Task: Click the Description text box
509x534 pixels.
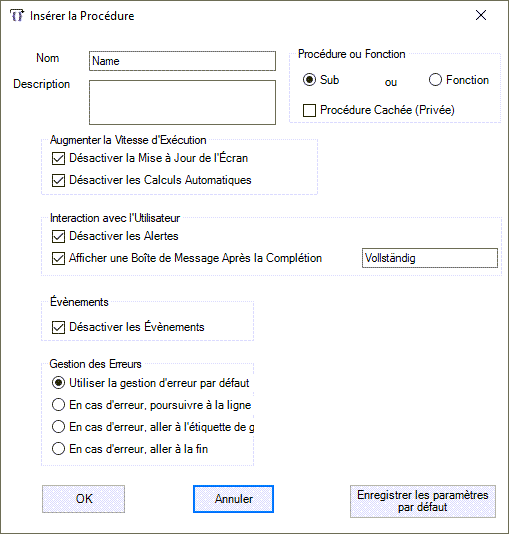Action: click(182, 103)
